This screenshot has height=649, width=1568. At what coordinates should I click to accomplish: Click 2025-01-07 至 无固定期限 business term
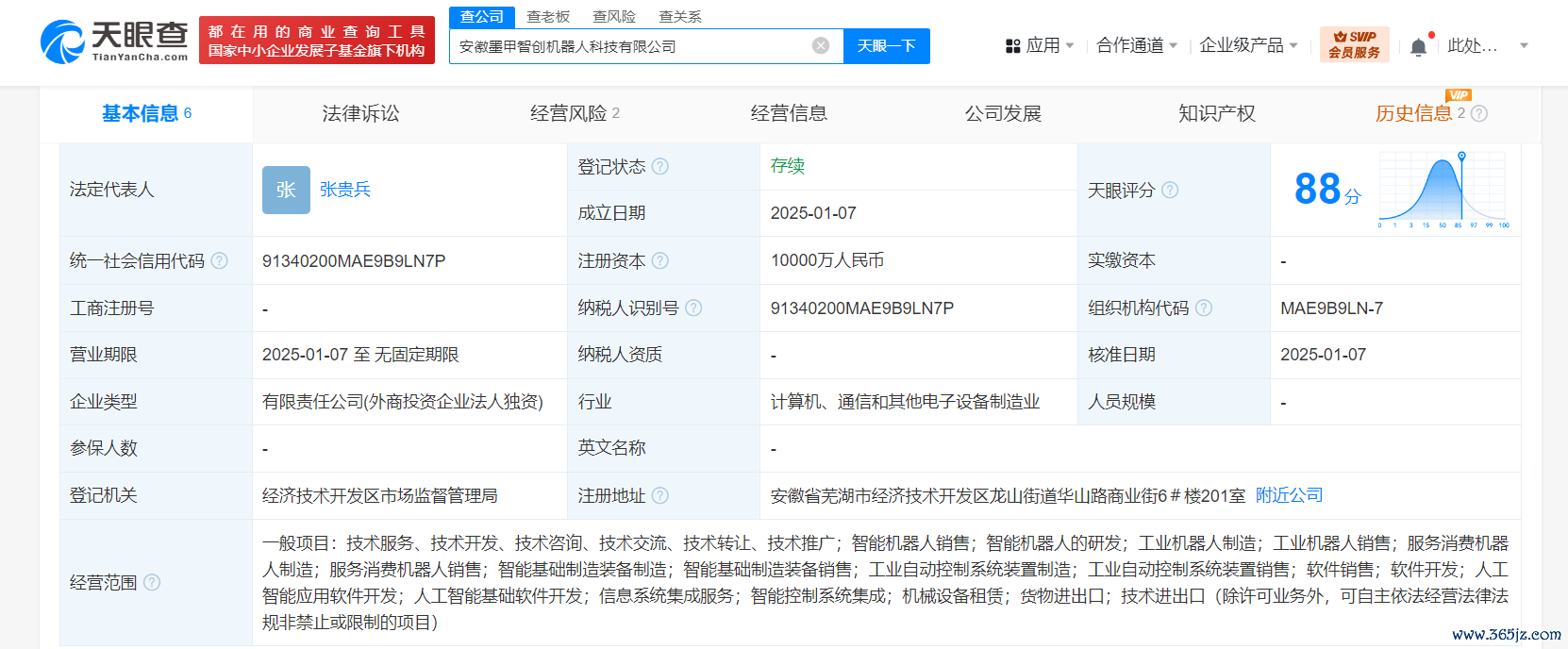coord(360,355)
